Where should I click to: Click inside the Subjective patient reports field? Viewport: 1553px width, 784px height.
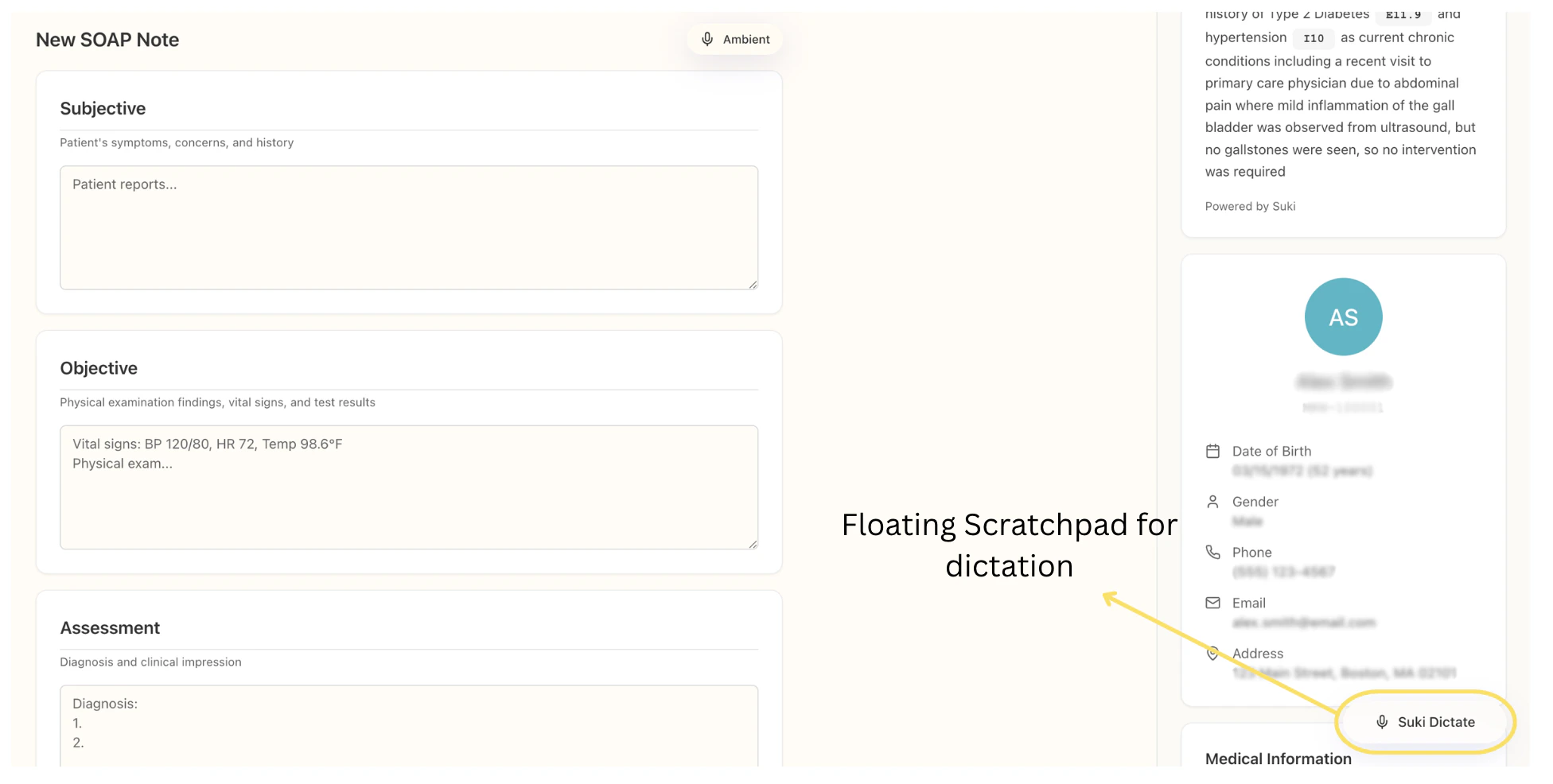click(x=409, y=227)
